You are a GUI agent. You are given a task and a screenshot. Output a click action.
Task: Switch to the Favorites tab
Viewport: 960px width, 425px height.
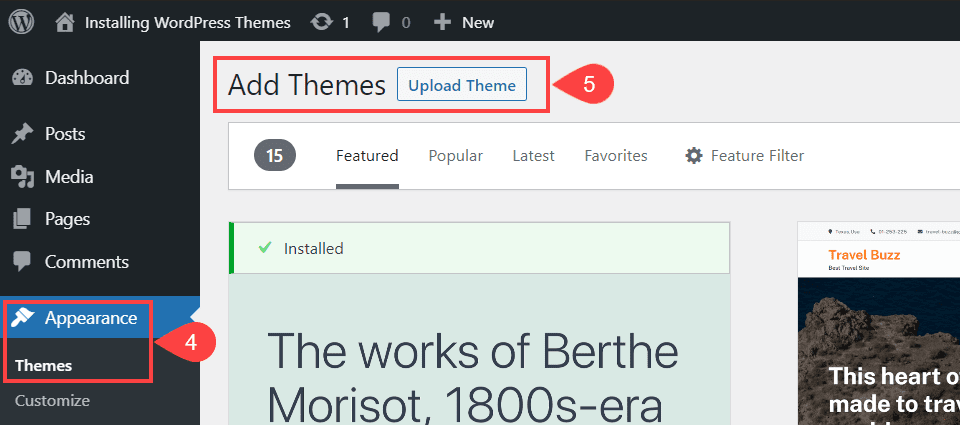click(x=616, y=156)
